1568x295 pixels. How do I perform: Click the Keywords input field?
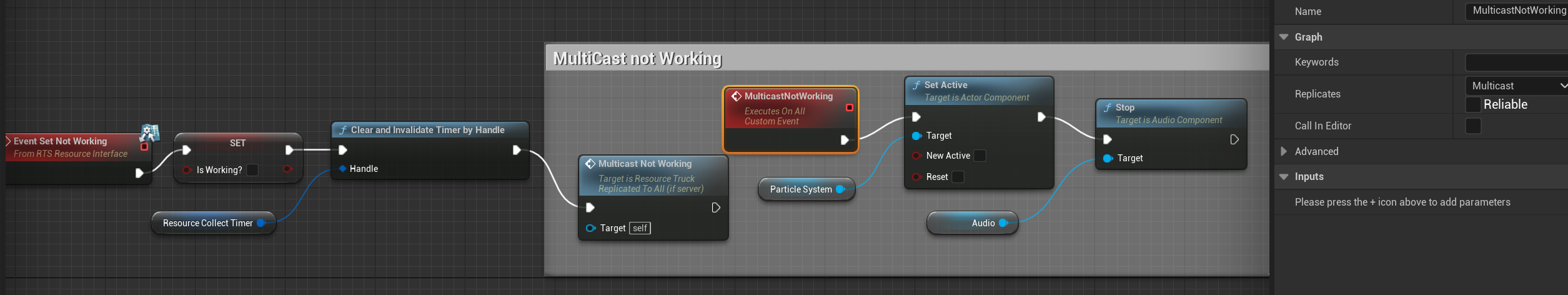(1517, 62)
